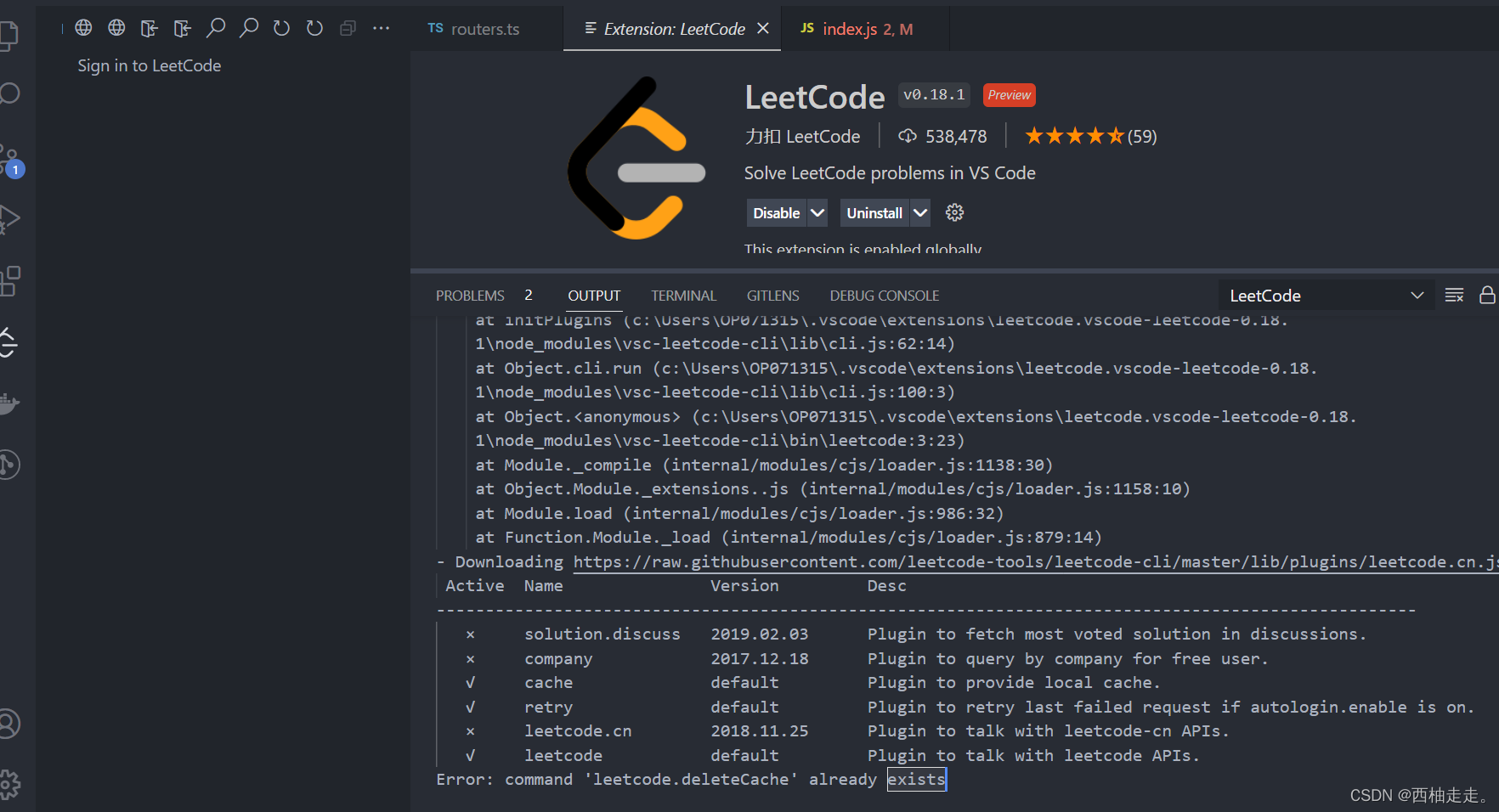
Task: Click the LeetCode extension logo
Action: tap(636, 158)
